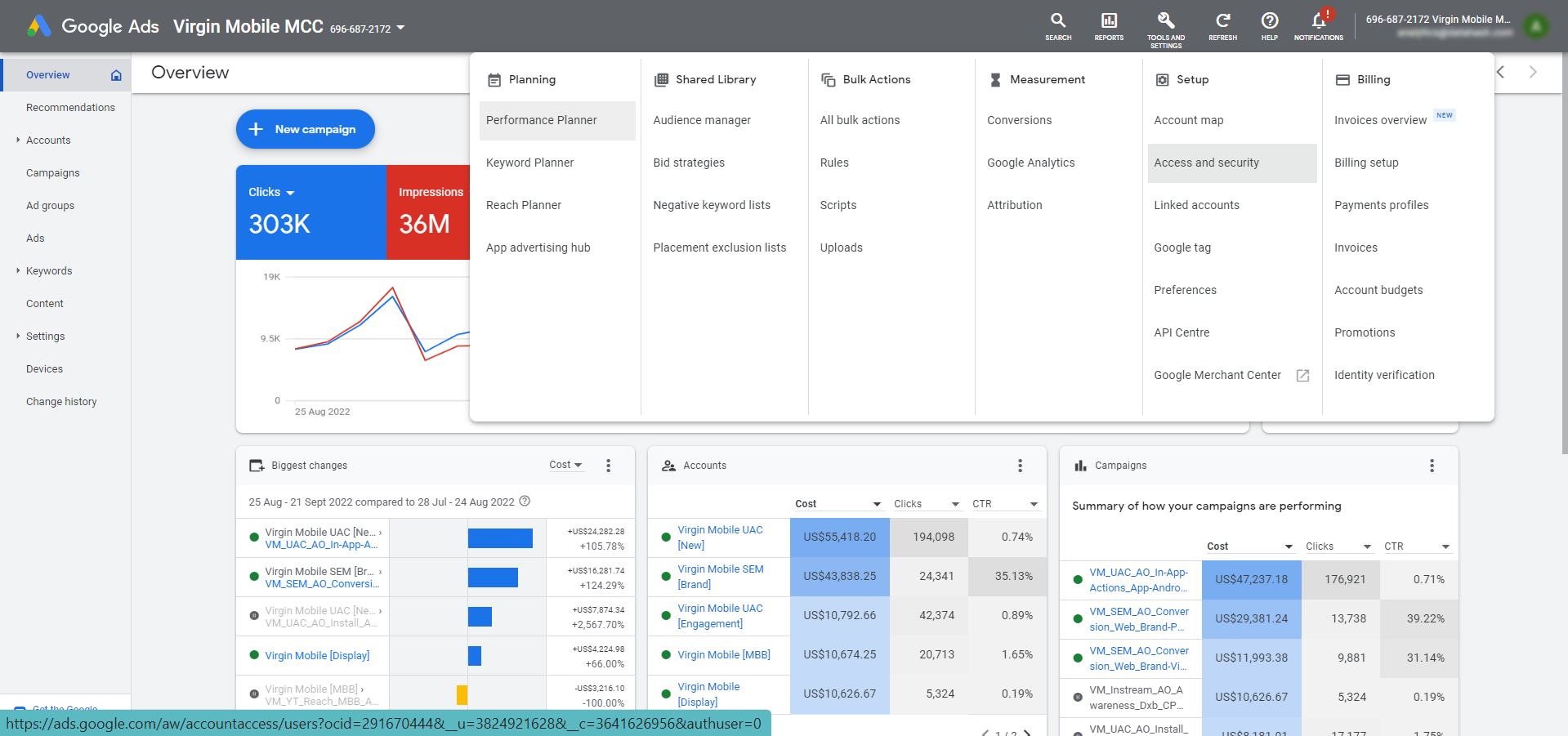The width and height of the screenshot is (1568, 736).
Task: Open Cost column dropdown in Campaigns card
Action: tap(1289, 546)
